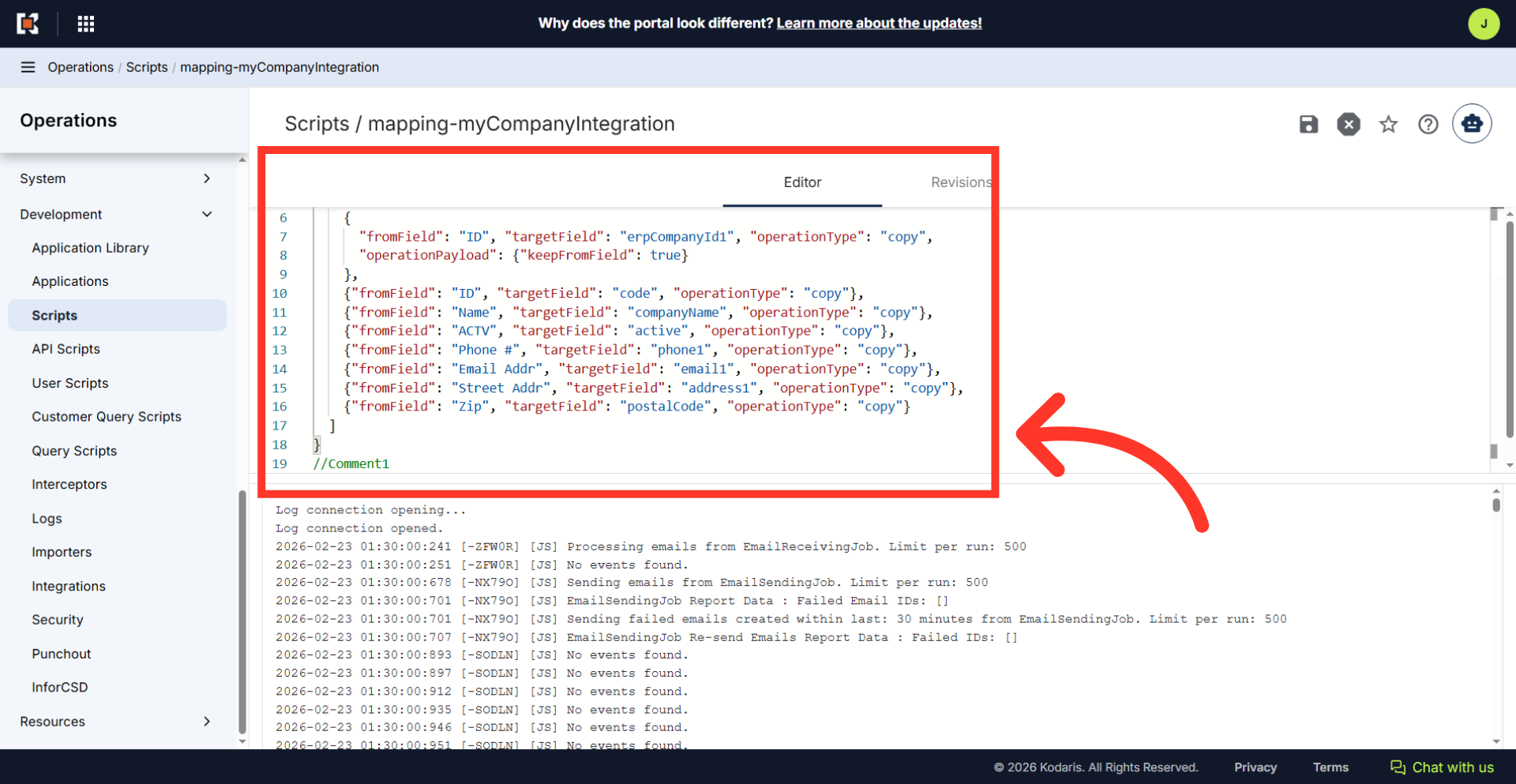Click line 19 '//Comment1' in editor

click(x=351, y=463)
